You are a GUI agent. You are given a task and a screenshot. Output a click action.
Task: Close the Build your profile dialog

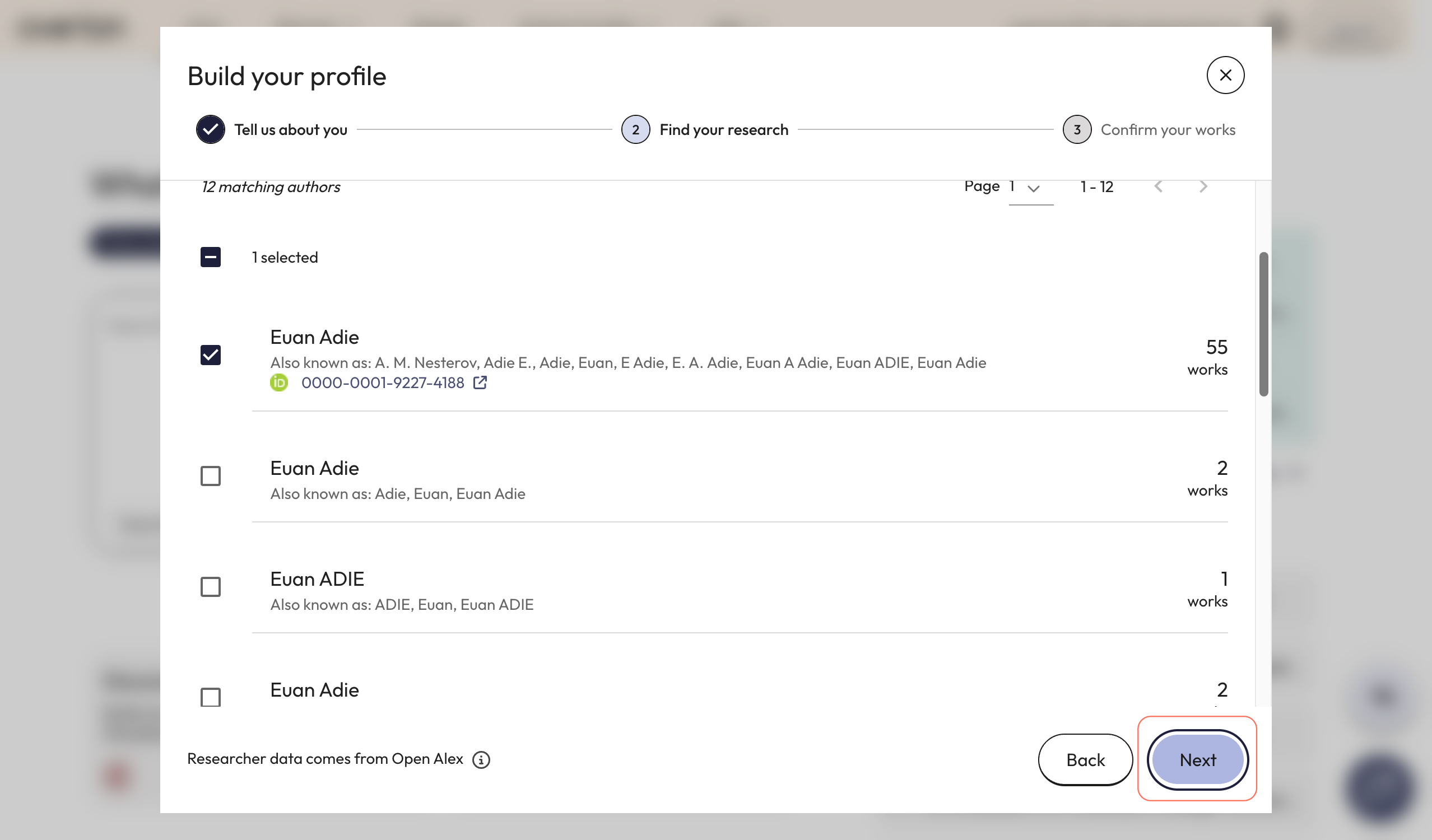coord(1225,75)
